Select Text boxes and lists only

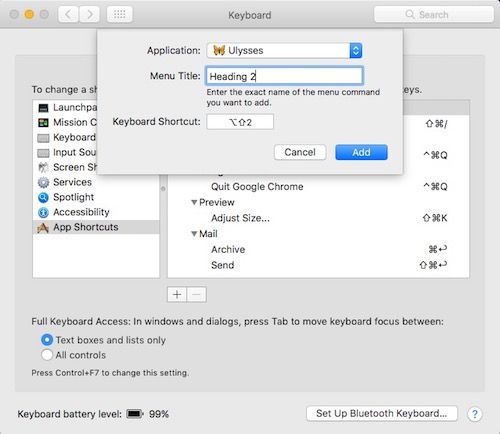(47, 340)
